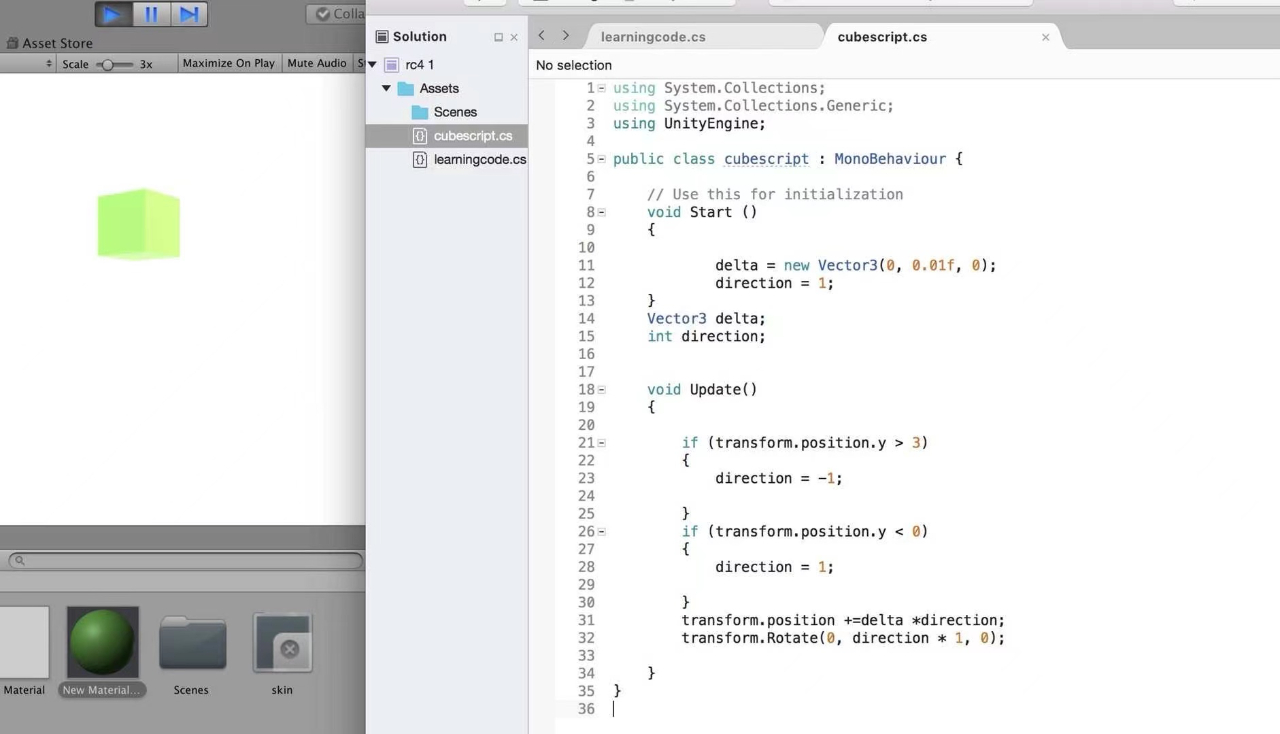Switch to the learningcode.cs tab
Image resolution: width=1280 pixels, height=734 pixels.
coord(653,37)
